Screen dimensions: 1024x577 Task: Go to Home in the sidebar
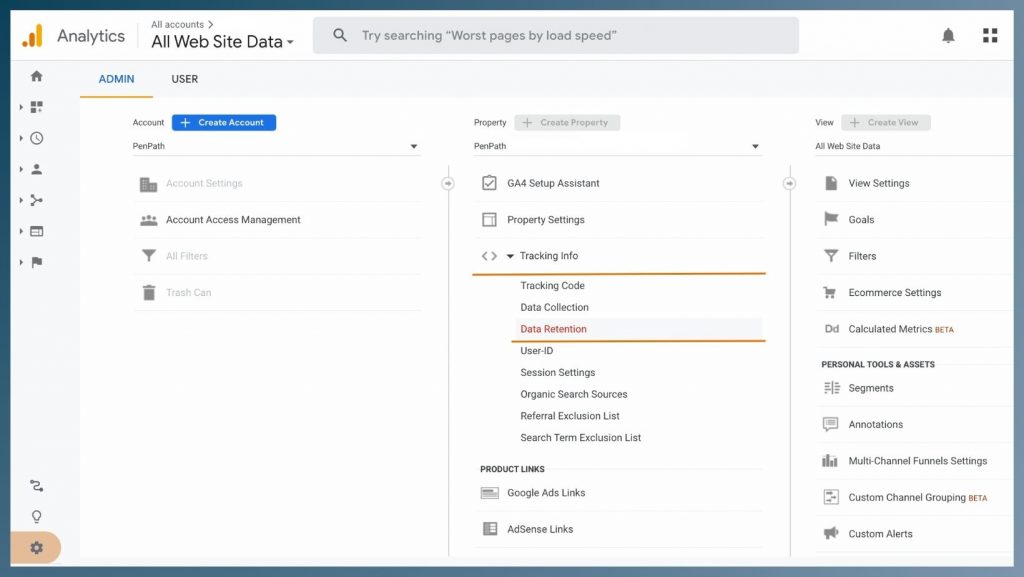pyautogui.click(x=37, y=76)
